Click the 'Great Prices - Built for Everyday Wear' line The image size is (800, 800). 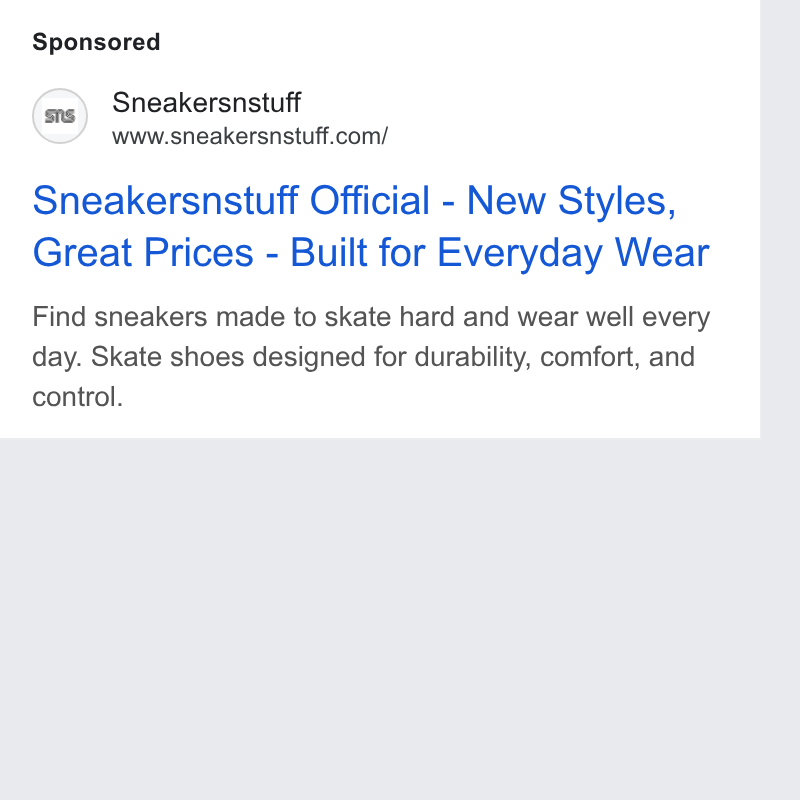[371, 252]
